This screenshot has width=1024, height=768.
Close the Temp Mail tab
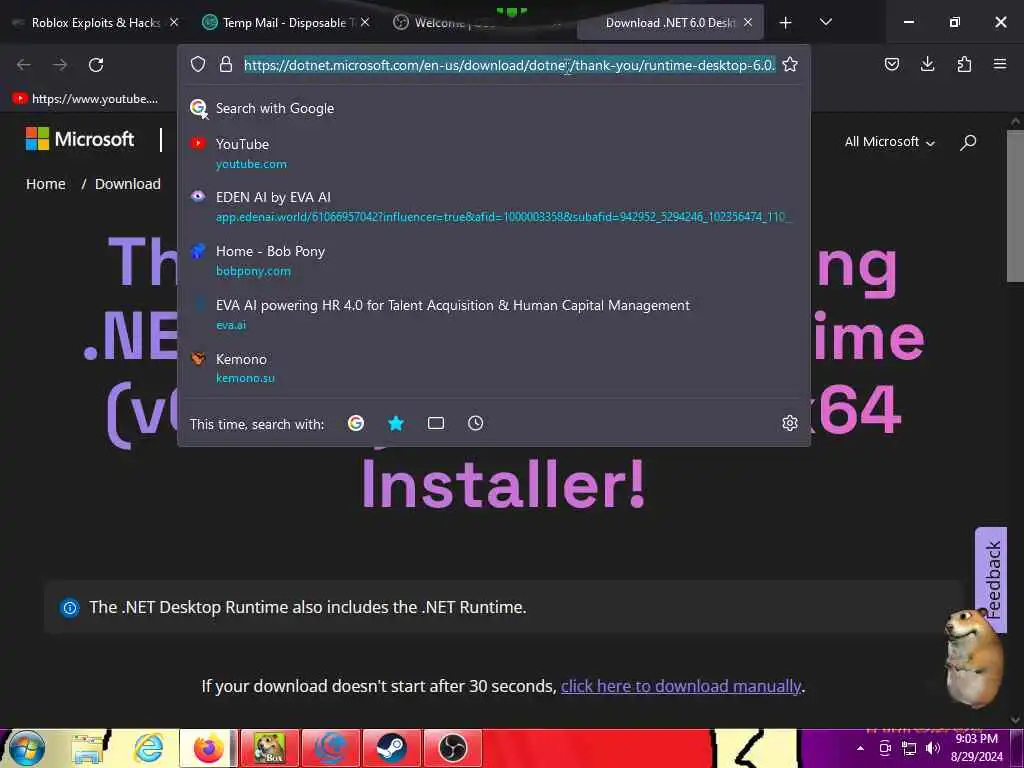365,22
